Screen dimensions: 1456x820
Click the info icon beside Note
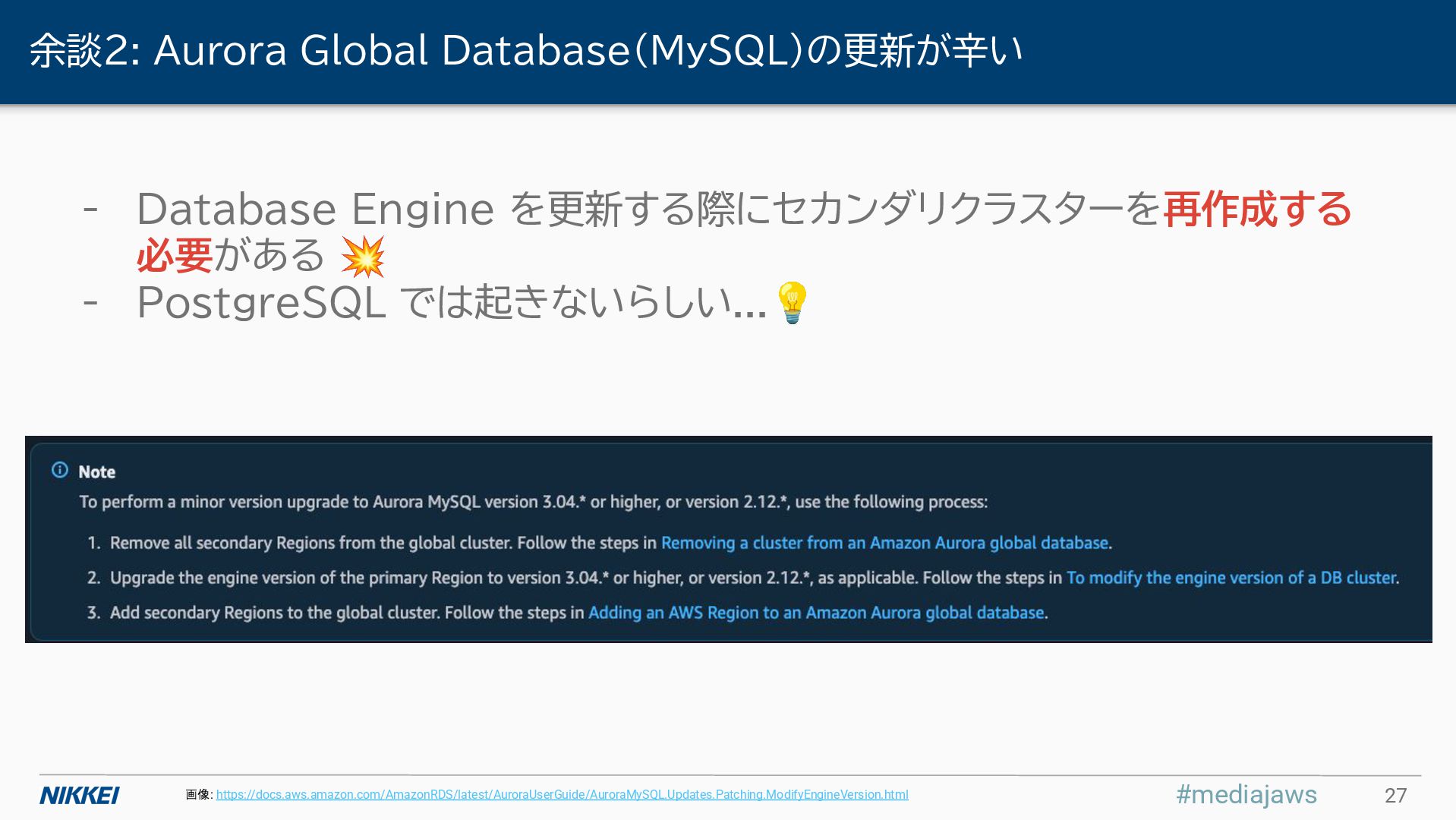coord(60,471)
